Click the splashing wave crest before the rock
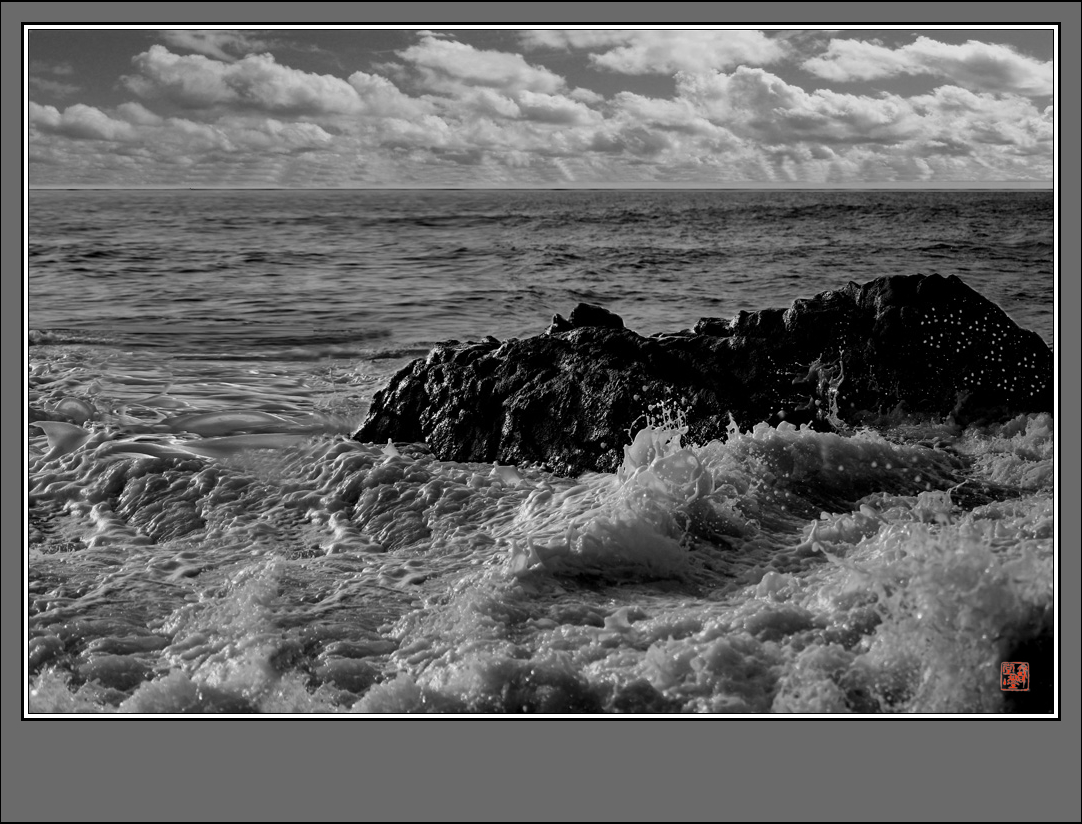This screenshot has width=1082, height=824. (x=660, y=462)
